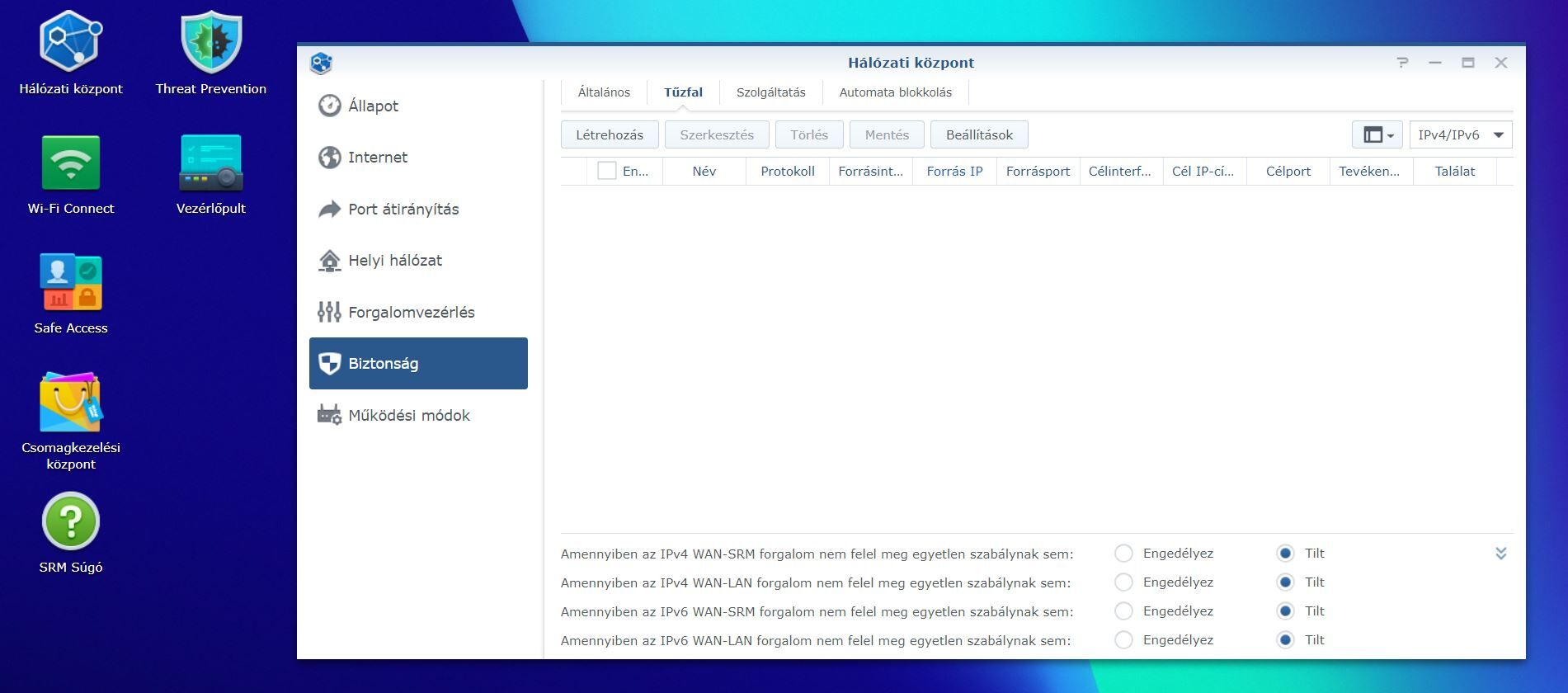Screen dimensions: 1568x693
Task: Select Helyi hálózat in the sidebar
Action: [418, 260]
